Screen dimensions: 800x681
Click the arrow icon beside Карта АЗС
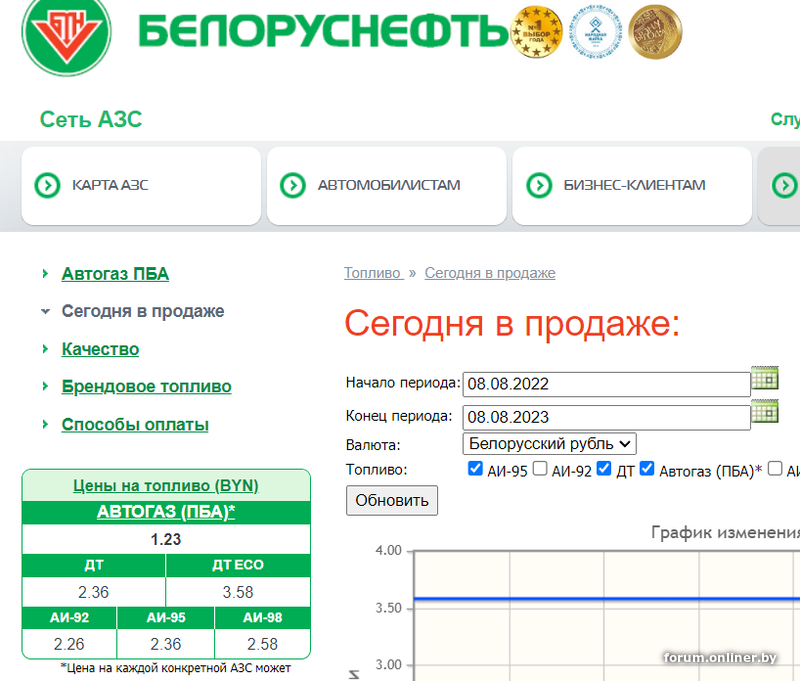(47, 185)
